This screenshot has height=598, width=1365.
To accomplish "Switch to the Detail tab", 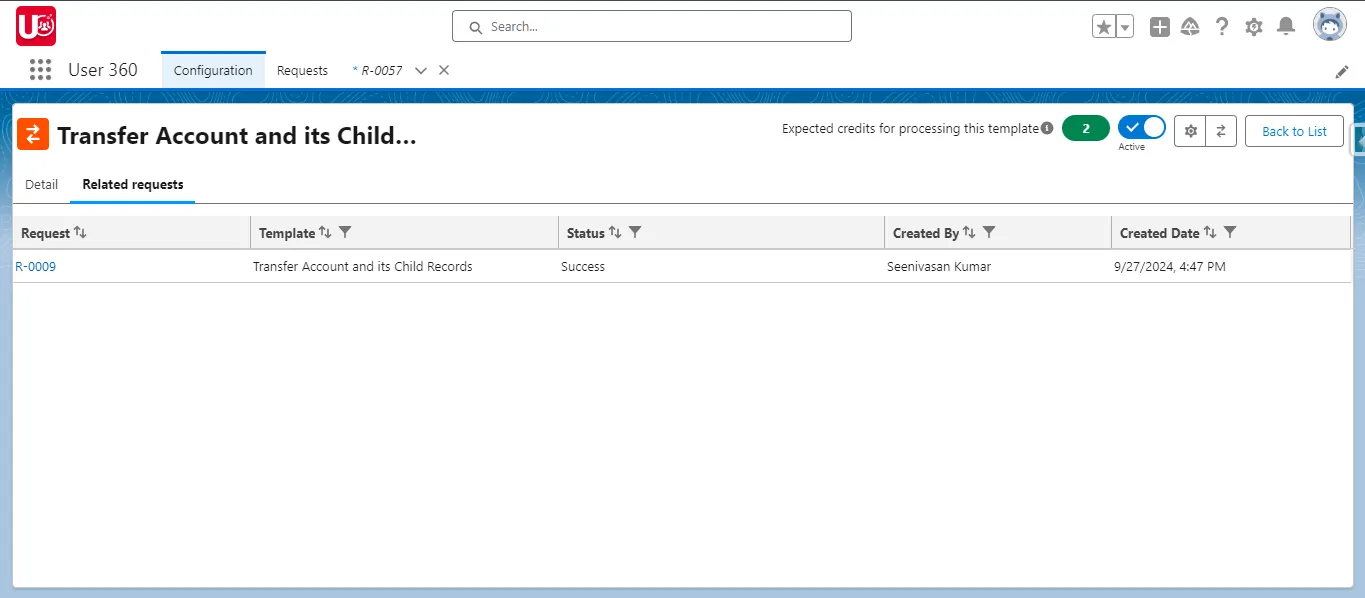I will [x=41, y=184].
